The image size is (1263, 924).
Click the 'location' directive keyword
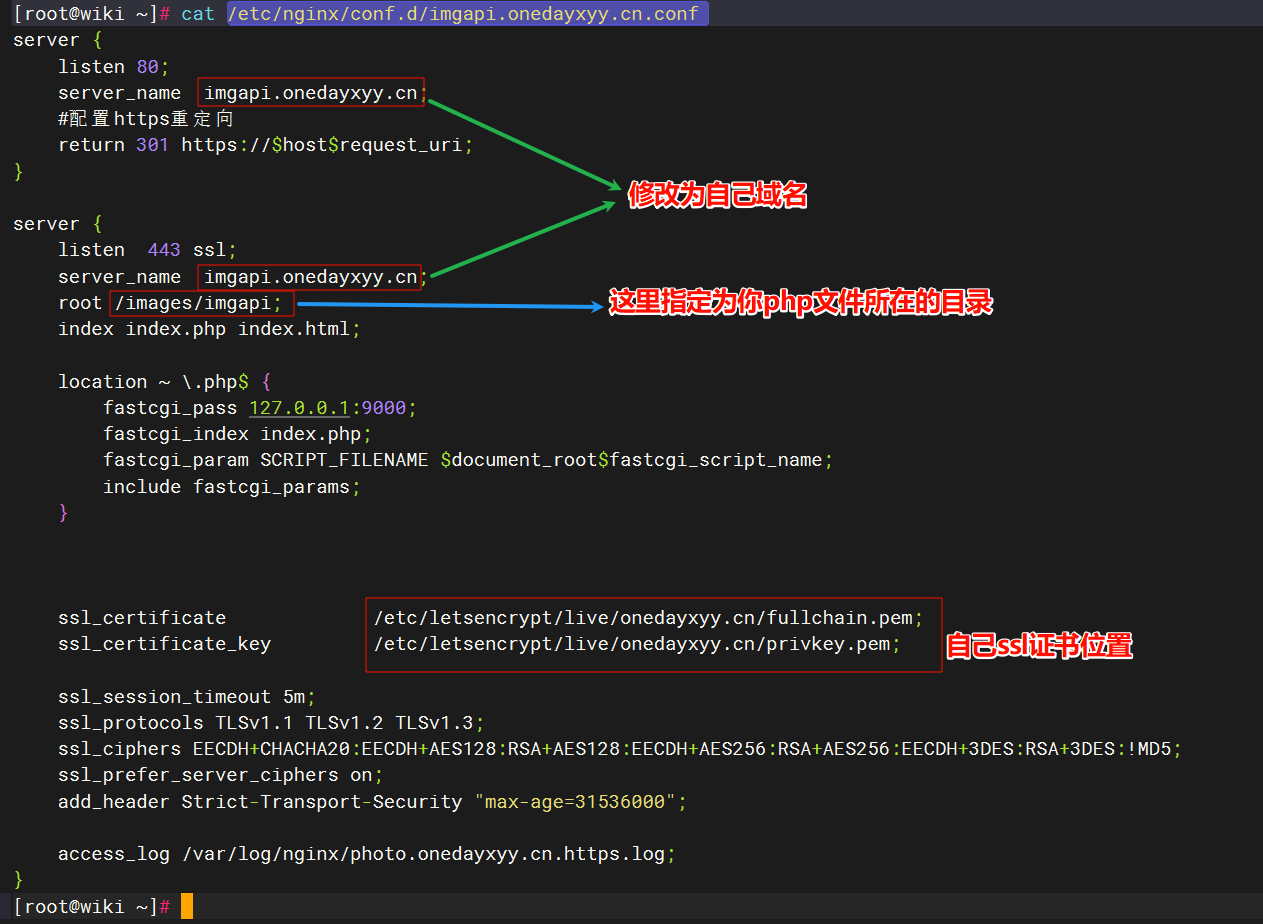[x=103, y=381]
